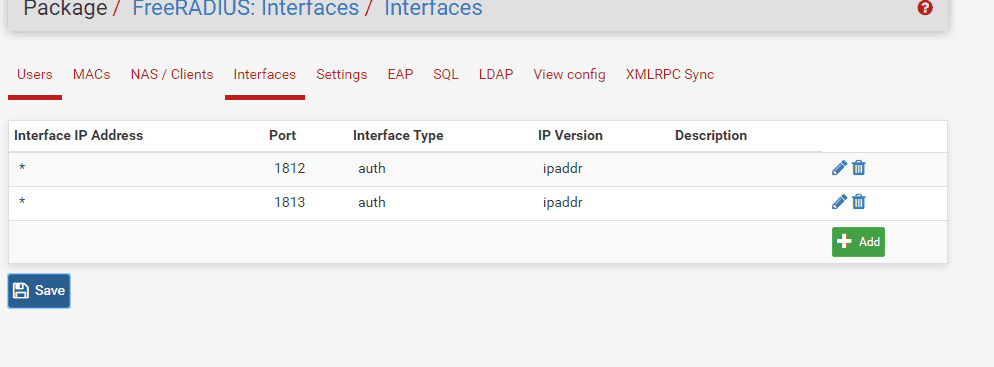Open the SQL tab
The width and height of the screenshot is (994, 367).
click(446, 75)
